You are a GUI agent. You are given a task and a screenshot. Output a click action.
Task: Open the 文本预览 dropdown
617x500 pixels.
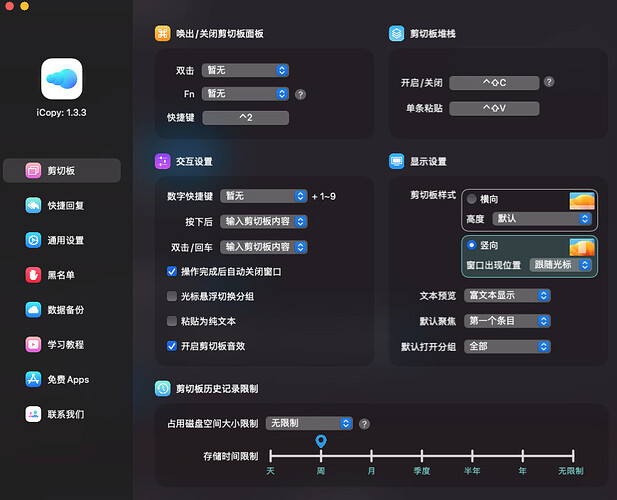tap(507, 295)
